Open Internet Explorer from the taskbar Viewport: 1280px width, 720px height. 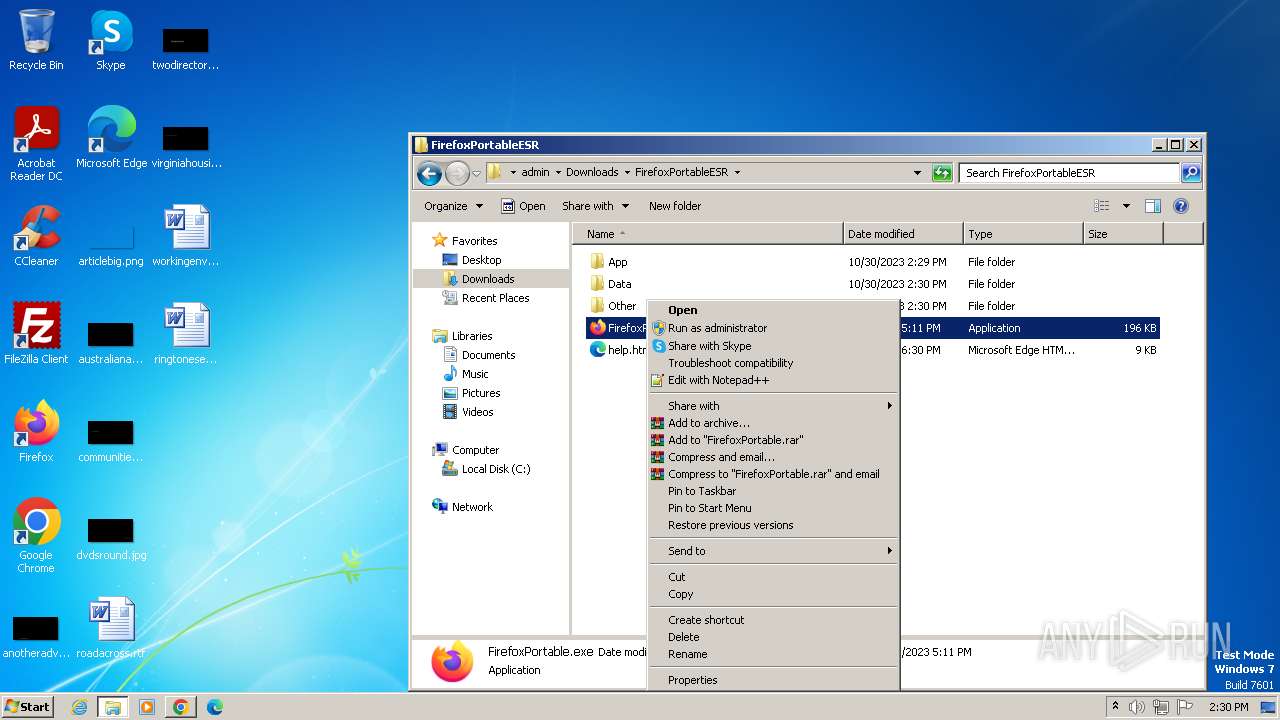(79, 707)
